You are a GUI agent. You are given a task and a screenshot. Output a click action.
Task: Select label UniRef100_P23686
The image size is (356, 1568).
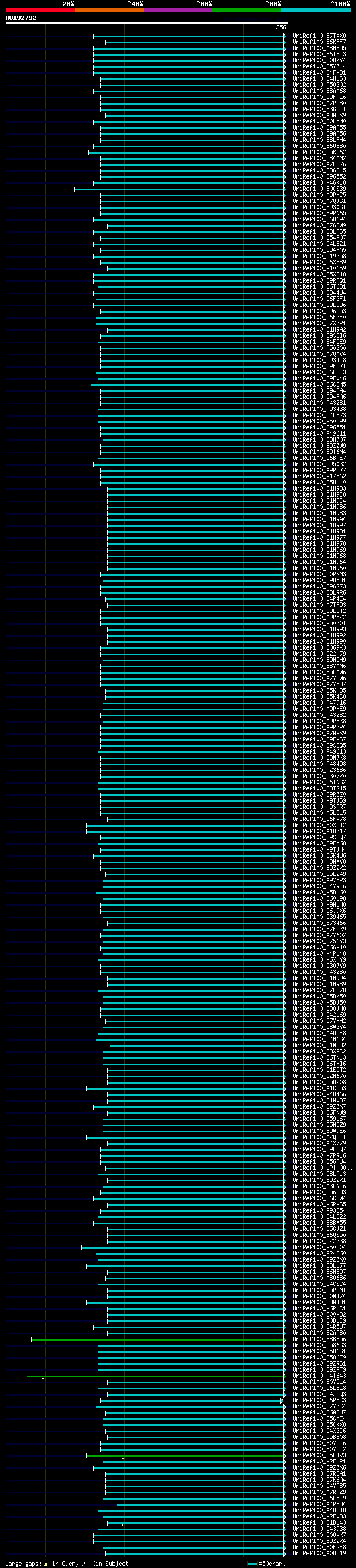pyautogui.click(x=319, y=770)
